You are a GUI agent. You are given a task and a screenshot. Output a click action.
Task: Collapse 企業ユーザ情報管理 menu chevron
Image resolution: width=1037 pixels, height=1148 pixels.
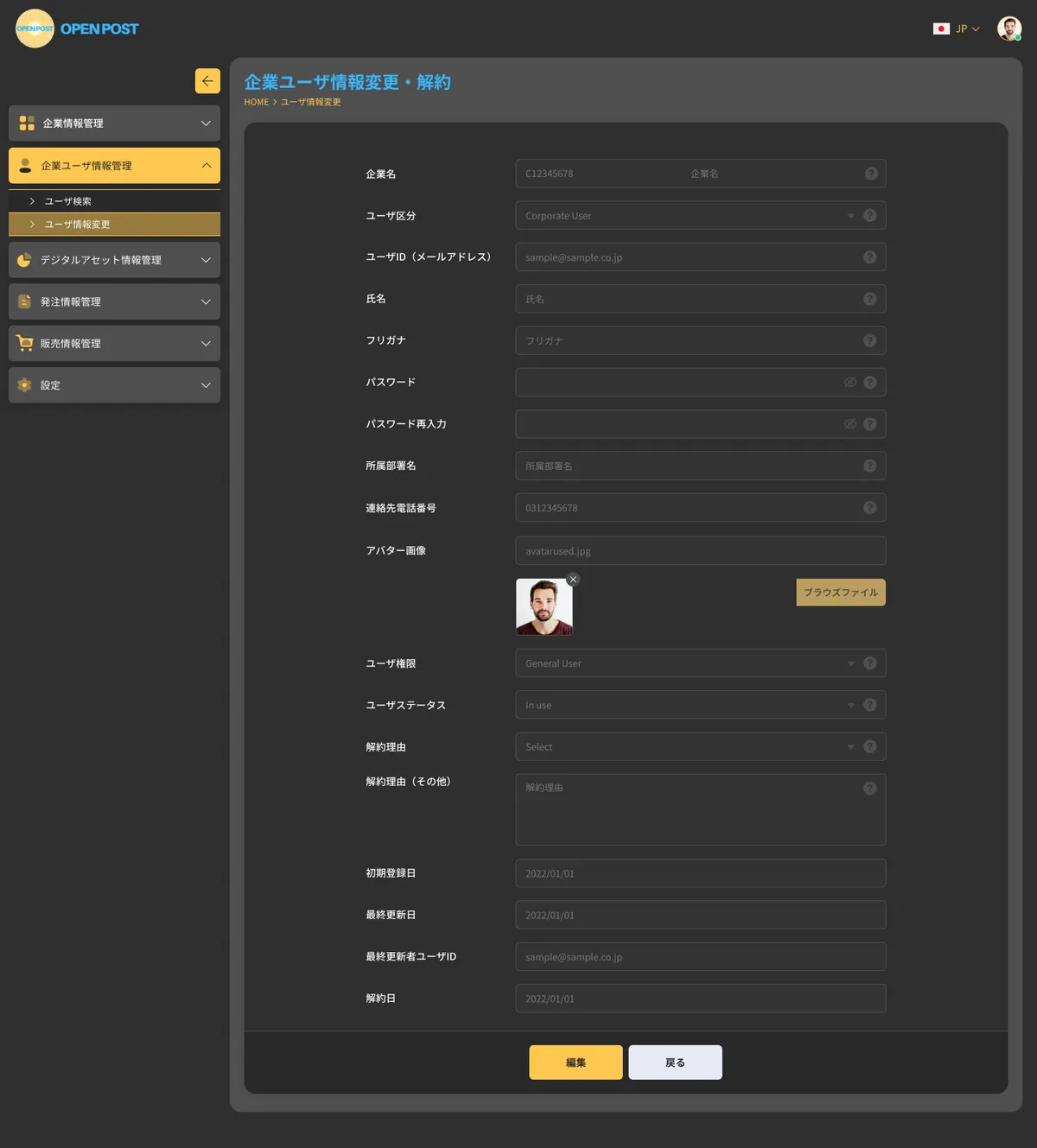[206, 165]
